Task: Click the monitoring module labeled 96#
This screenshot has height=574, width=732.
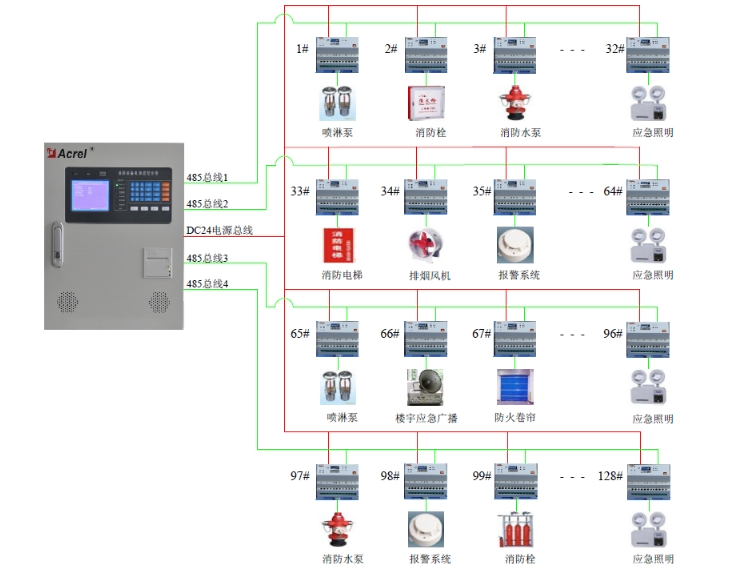Action: pyautogui.click(x=648, y=340)
